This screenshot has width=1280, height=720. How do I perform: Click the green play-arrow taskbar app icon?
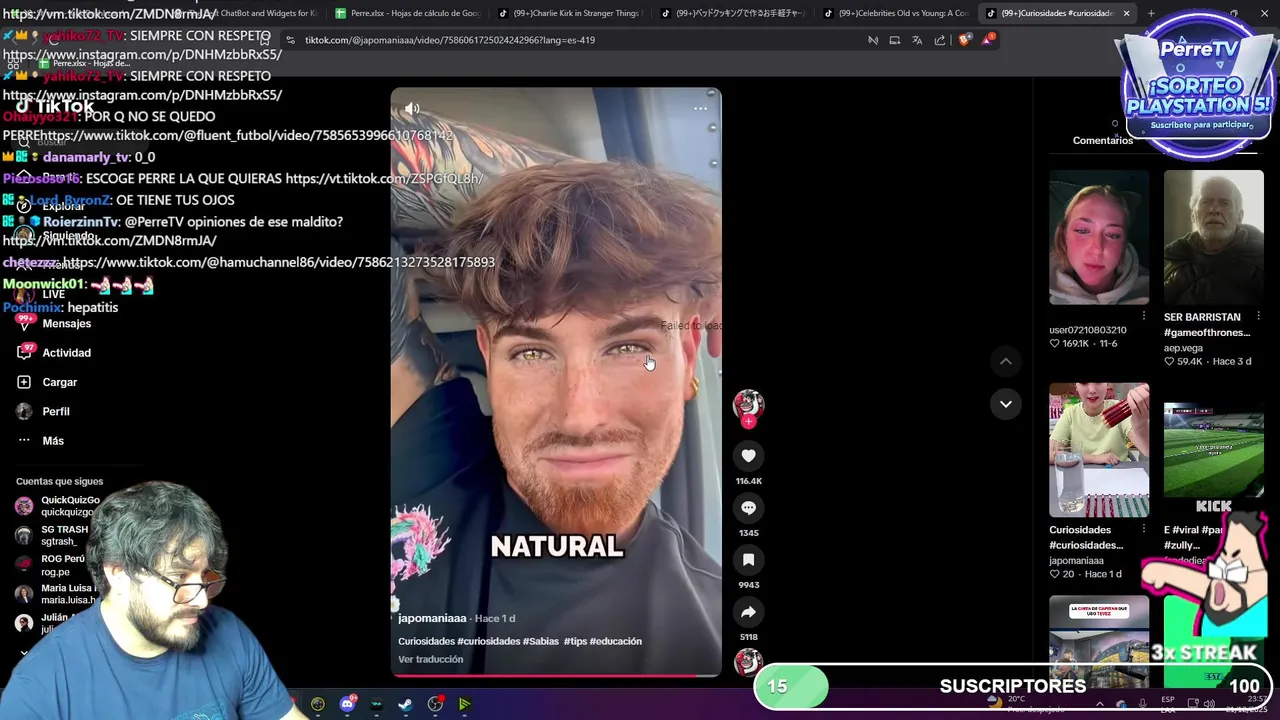coord(464,704)
